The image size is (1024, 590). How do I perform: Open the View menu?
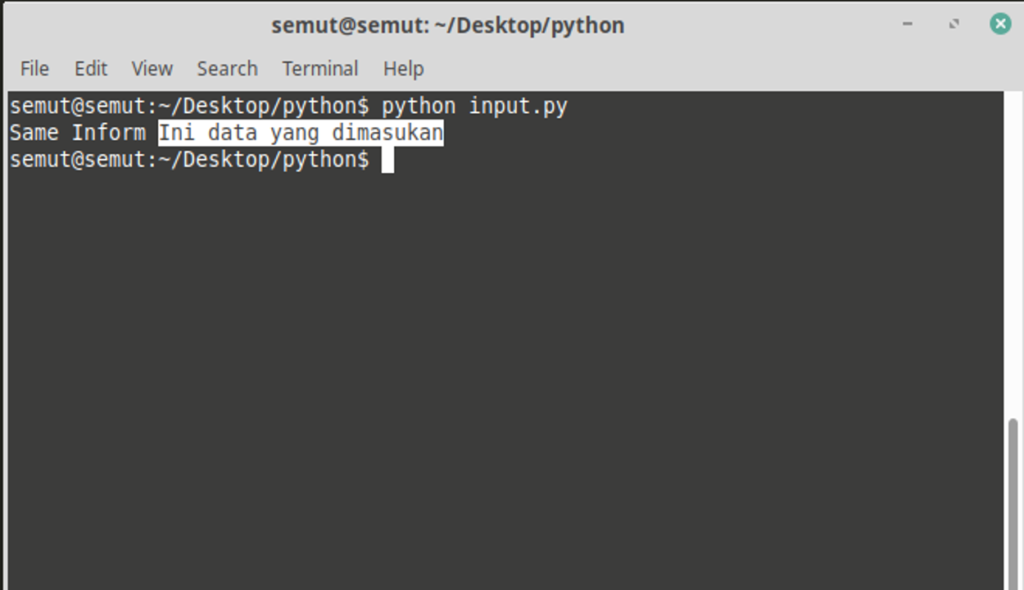[x=151, y=68]
